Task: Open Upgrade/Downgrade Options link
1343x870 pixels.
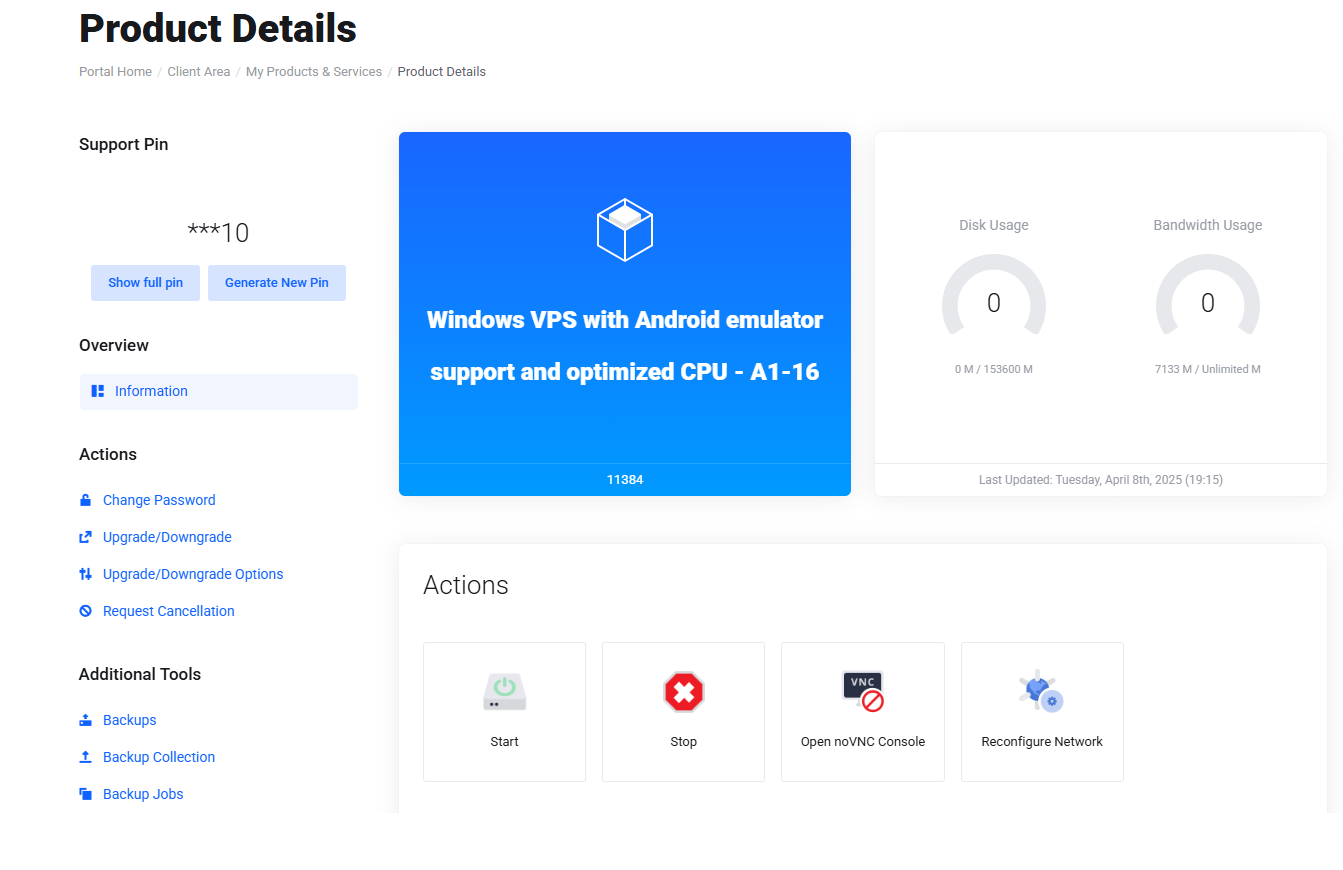Action: tap(193, 574)
